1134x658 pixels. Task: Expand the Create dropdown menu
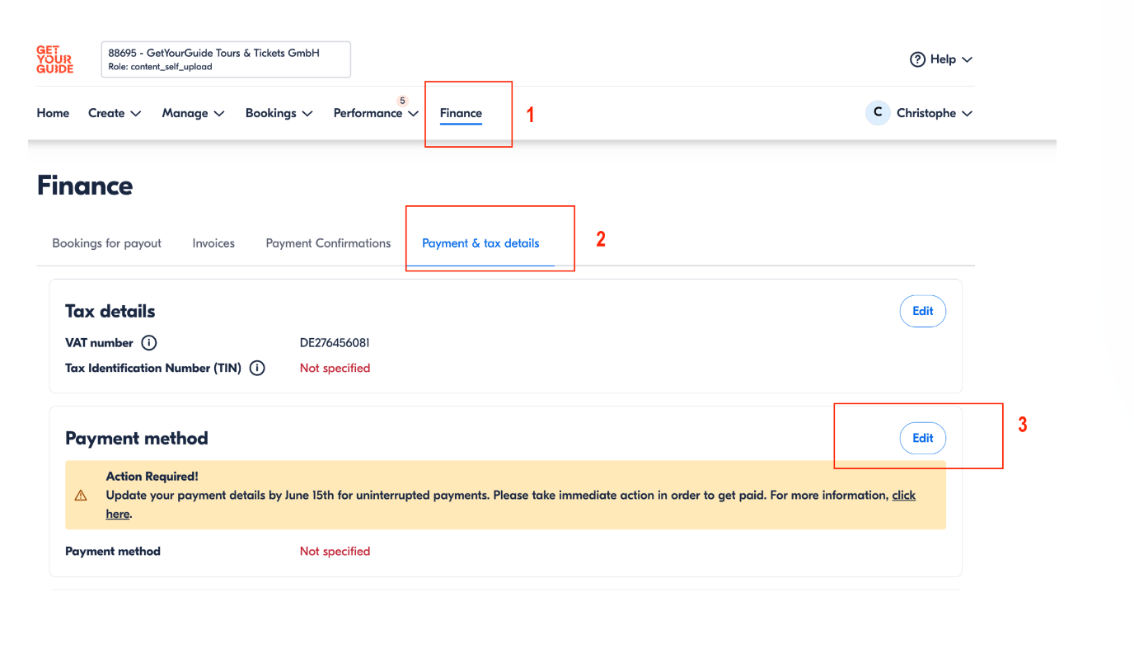(114, 113)
